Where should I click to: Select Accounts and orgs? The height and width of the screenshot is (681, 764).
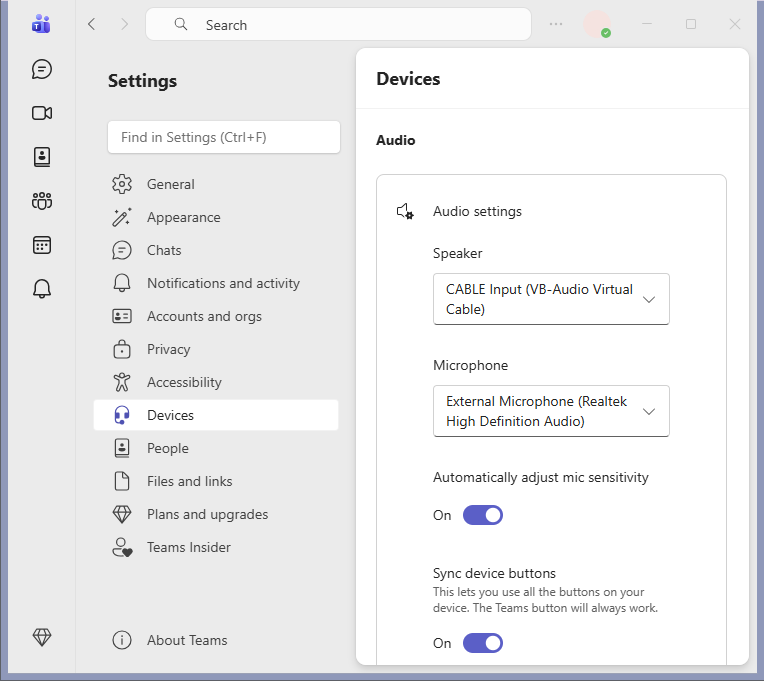point(216,316)
